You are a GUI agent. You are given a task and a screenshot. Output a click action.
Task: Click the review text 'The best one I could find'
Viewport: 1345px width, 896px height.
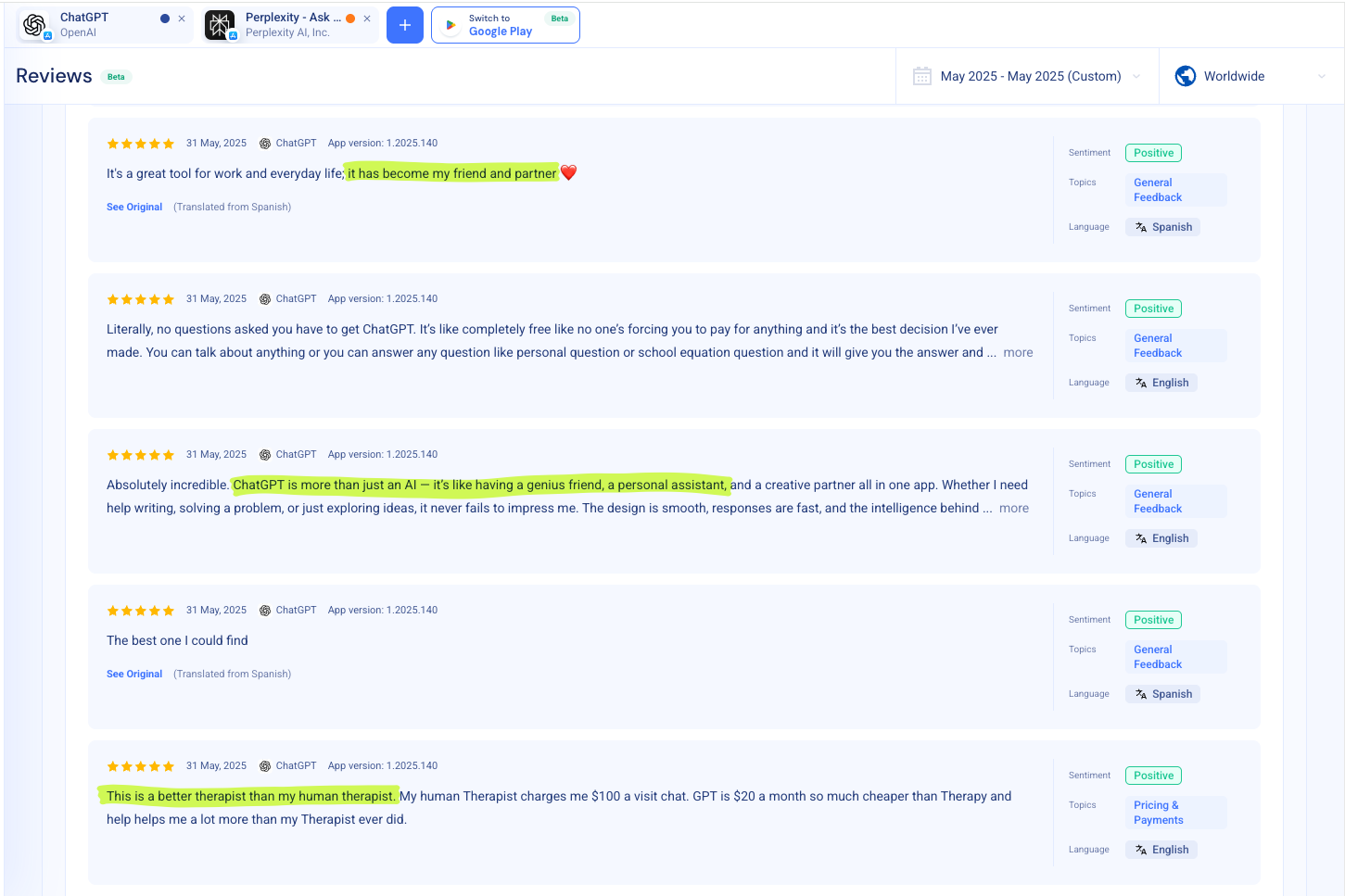point(177,640)
